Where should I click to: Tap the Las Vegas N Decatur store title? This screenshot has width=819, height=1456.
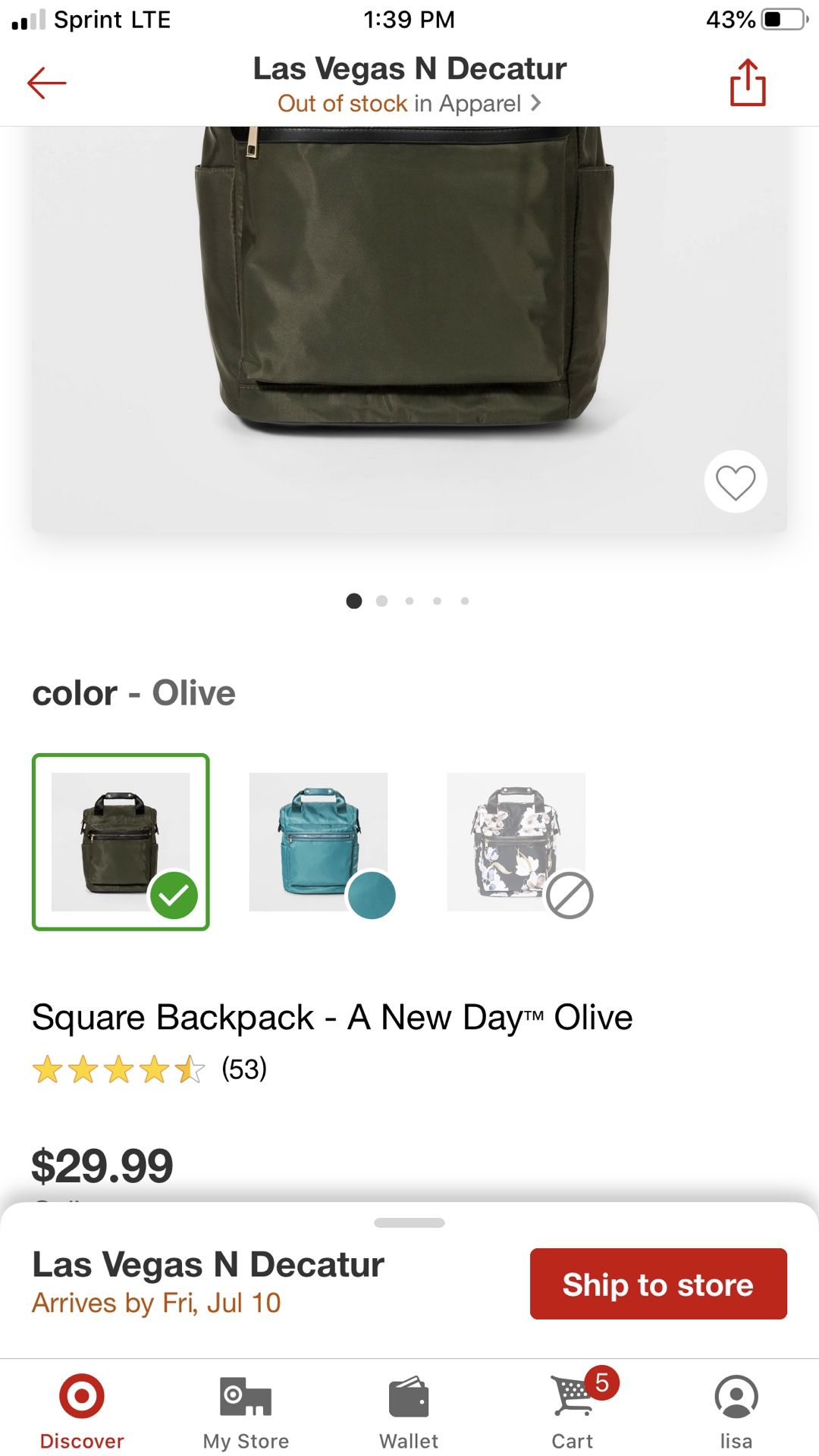(409, 68)
